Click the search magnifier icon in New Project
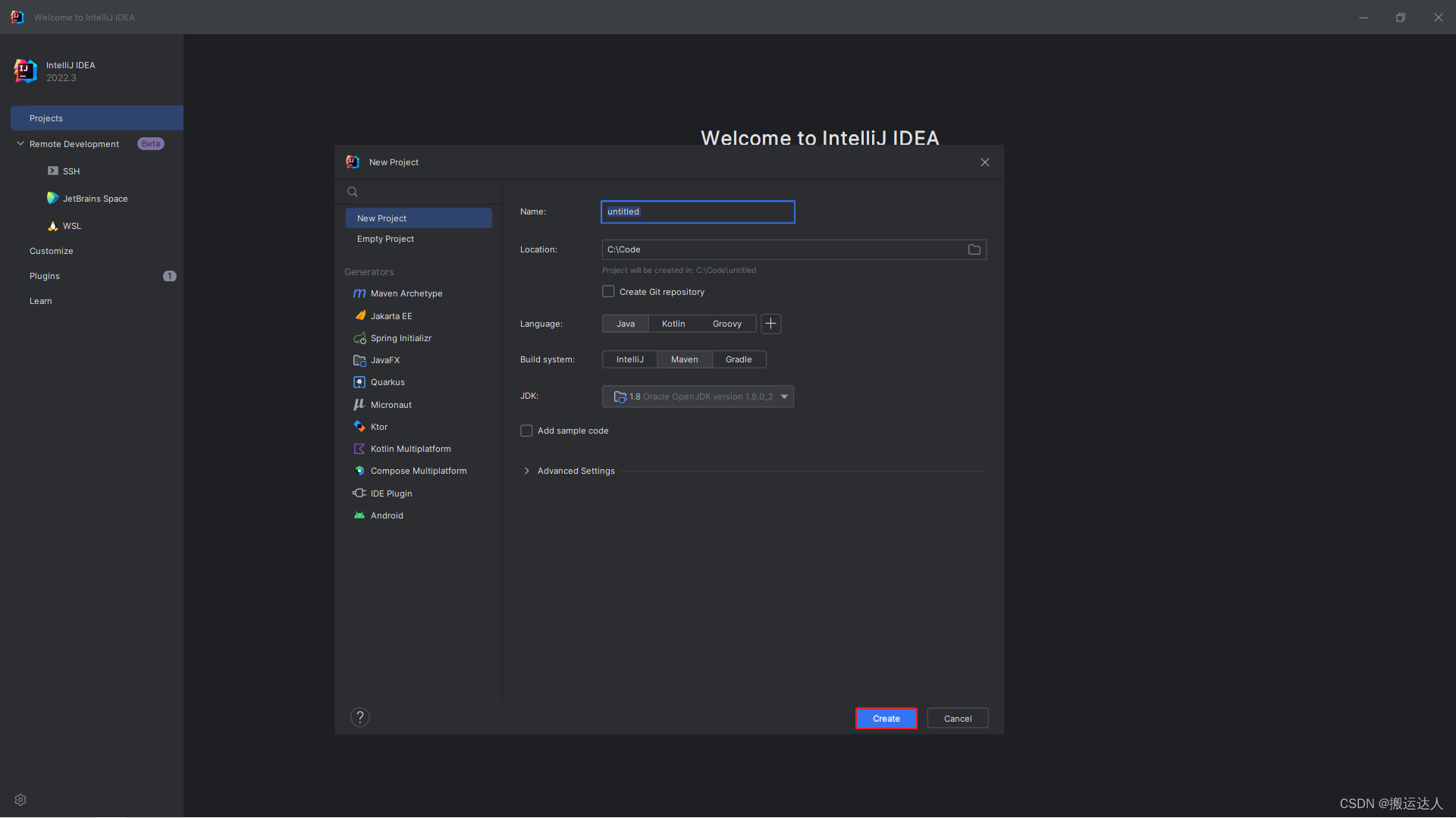1456x818 pixels. pyautogui.click(x=353, y=192)
